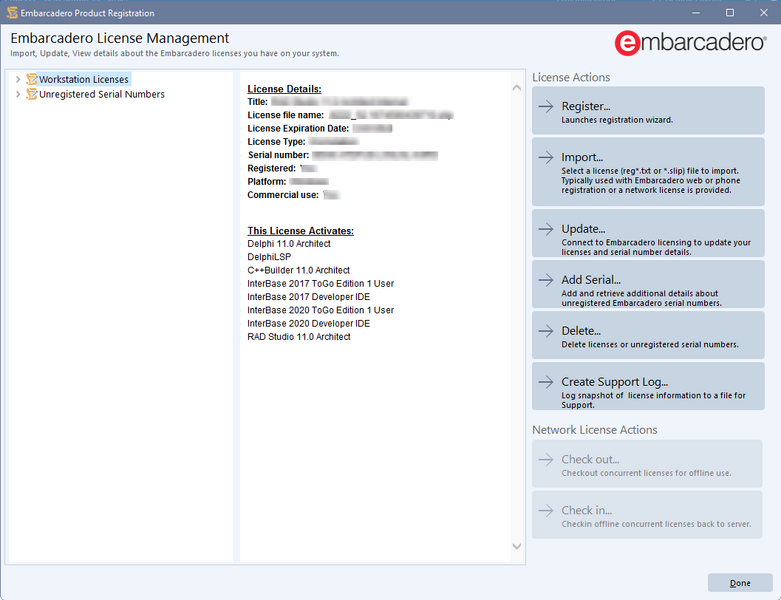
Task: Maximize the Product Registration window
Action: (x=730, y=13)
